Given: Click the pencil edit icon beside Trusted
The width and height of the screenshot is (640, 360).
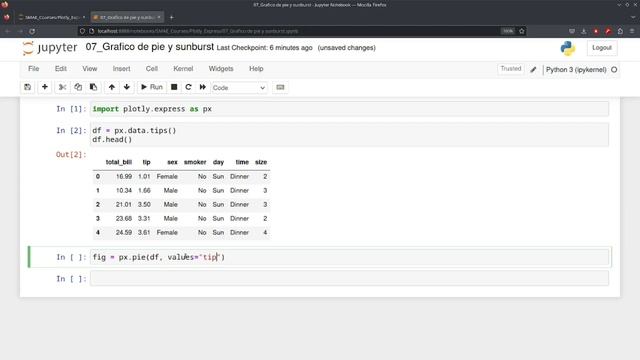Looking at the screenshot, I should [533, 70].
